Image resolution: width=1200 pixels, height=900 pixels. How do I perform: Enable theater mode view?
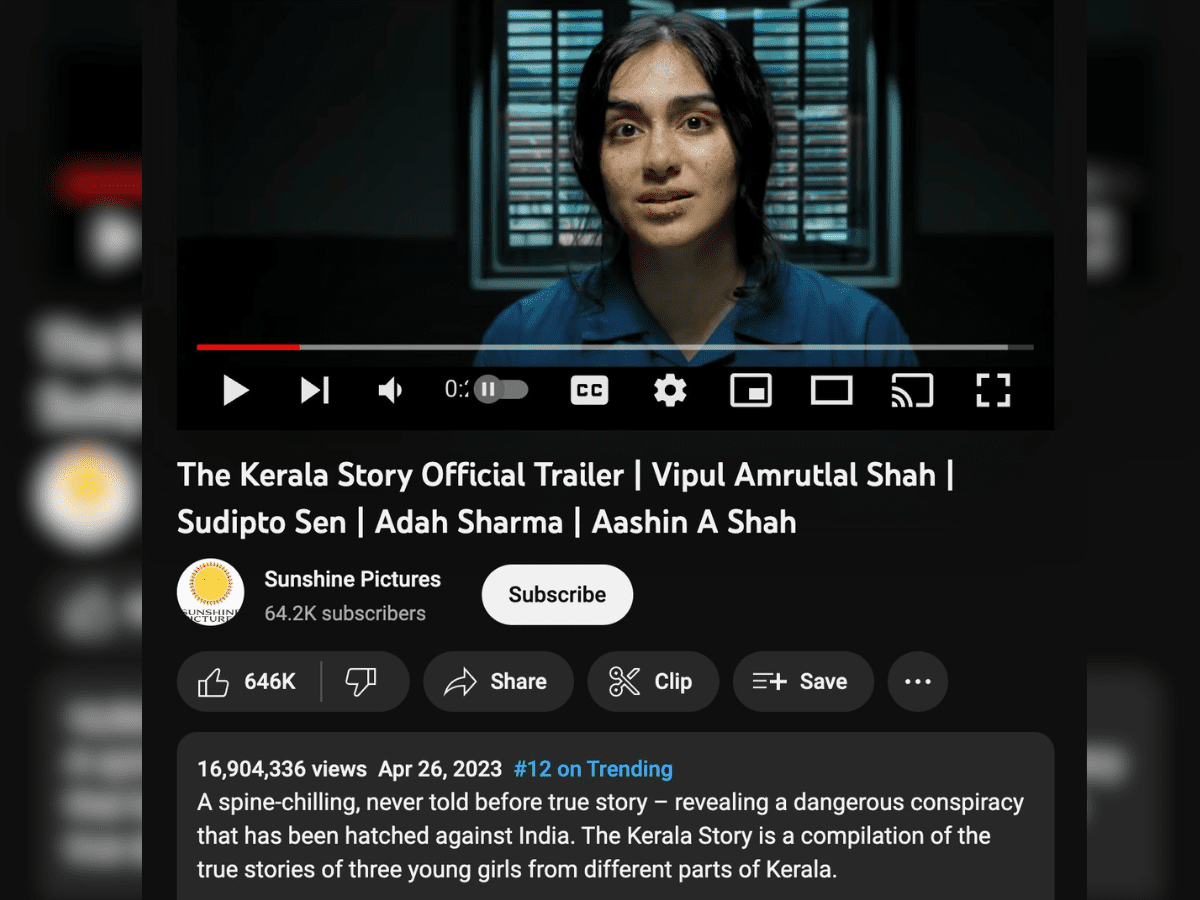click(831, 390)
